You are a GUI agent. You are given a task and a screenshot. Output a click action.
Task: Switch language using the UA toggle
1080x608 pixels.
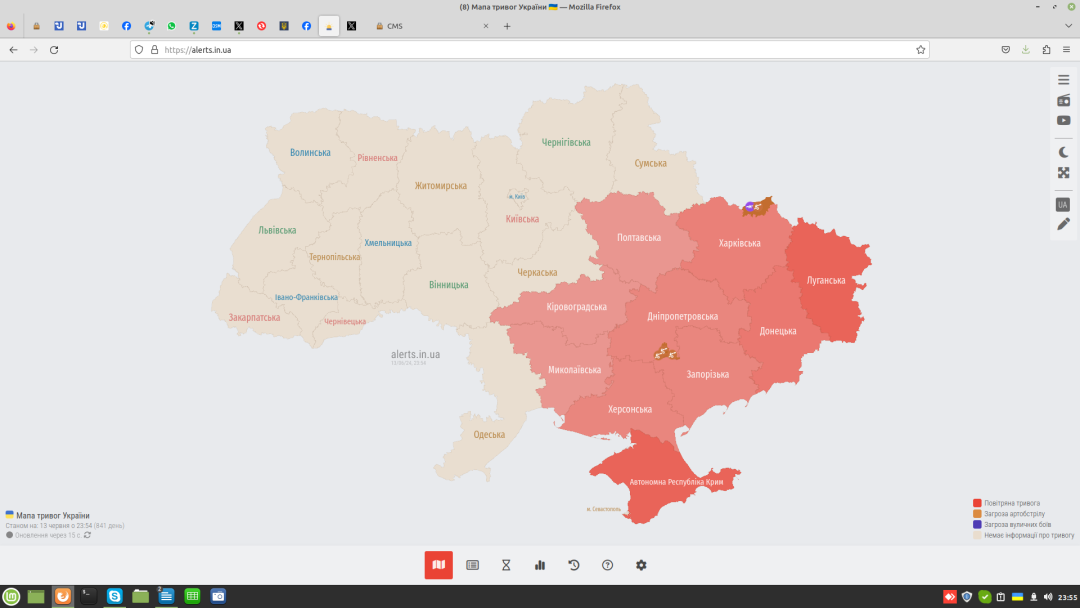point(1063,203)
